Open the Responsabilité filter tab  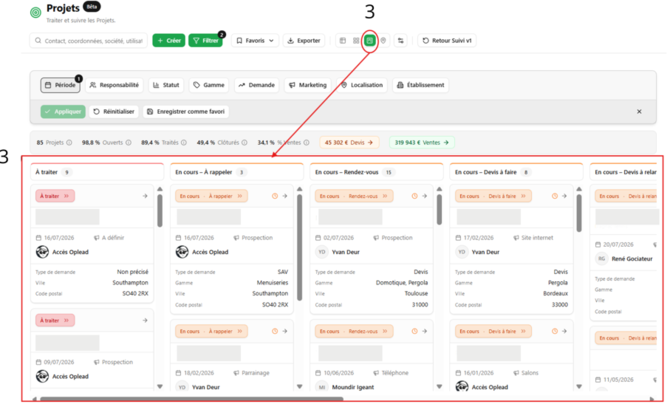pyautogui.click(x=114, y=85)
